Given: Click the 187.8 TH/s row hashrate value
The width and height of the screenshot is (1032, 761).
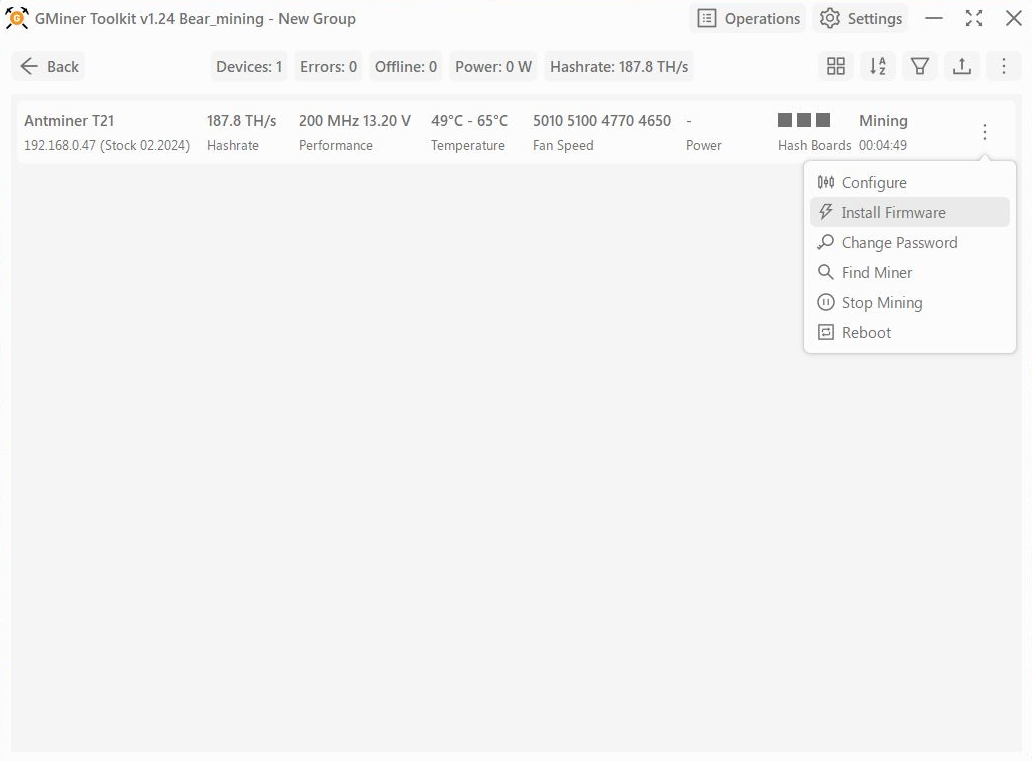Looking at the screenshot, I should (242, 121).
